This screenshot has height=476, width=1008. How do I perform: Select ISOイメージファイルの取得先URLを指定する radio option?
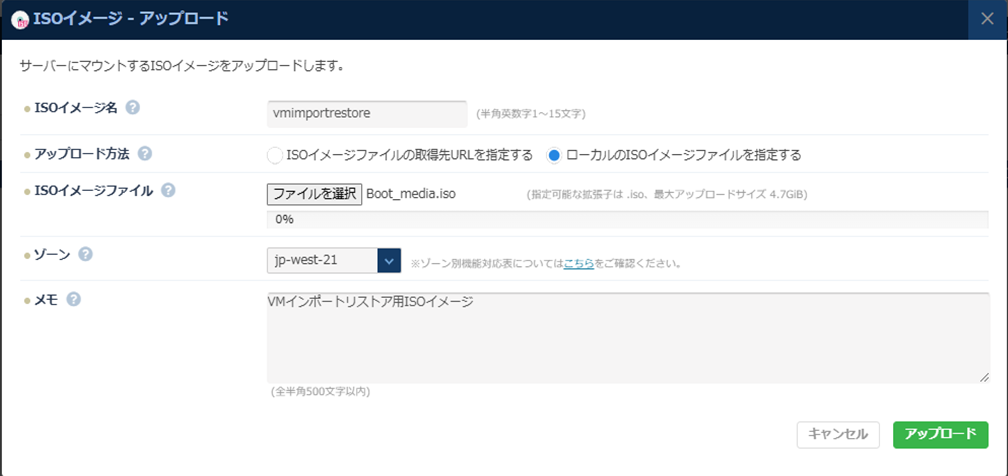point(274,155)
